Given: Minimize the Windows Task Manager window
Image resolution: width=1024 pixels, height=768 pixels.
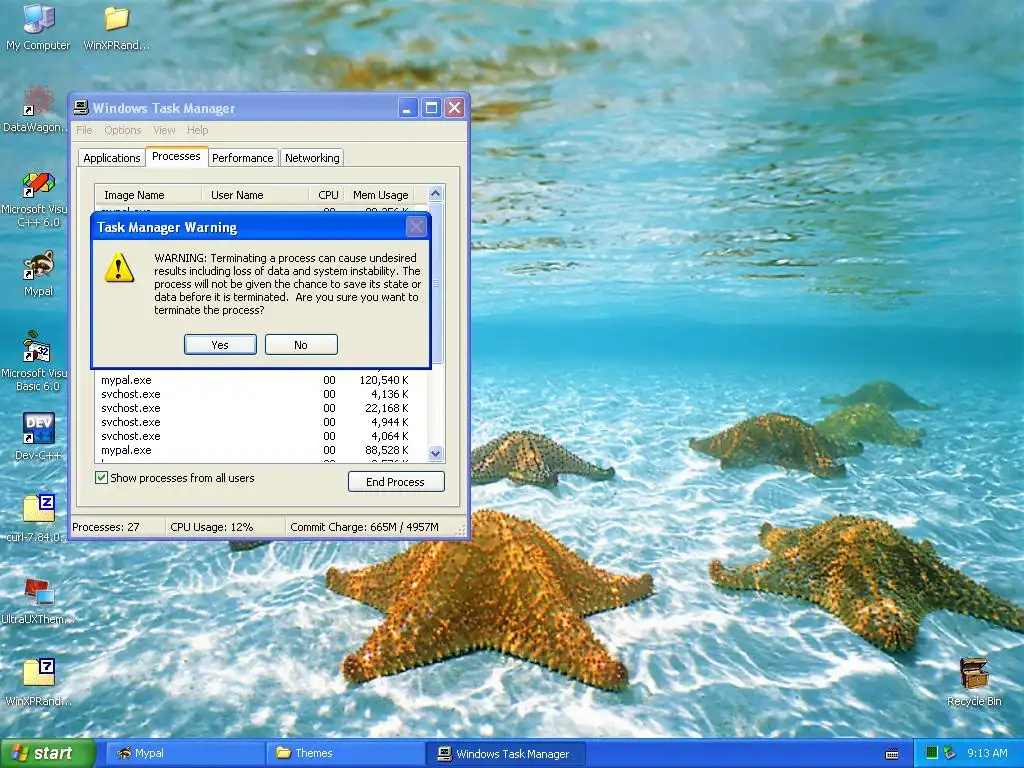Looking at the screenshot, I should pyautogui.click(x=408, y=108).
